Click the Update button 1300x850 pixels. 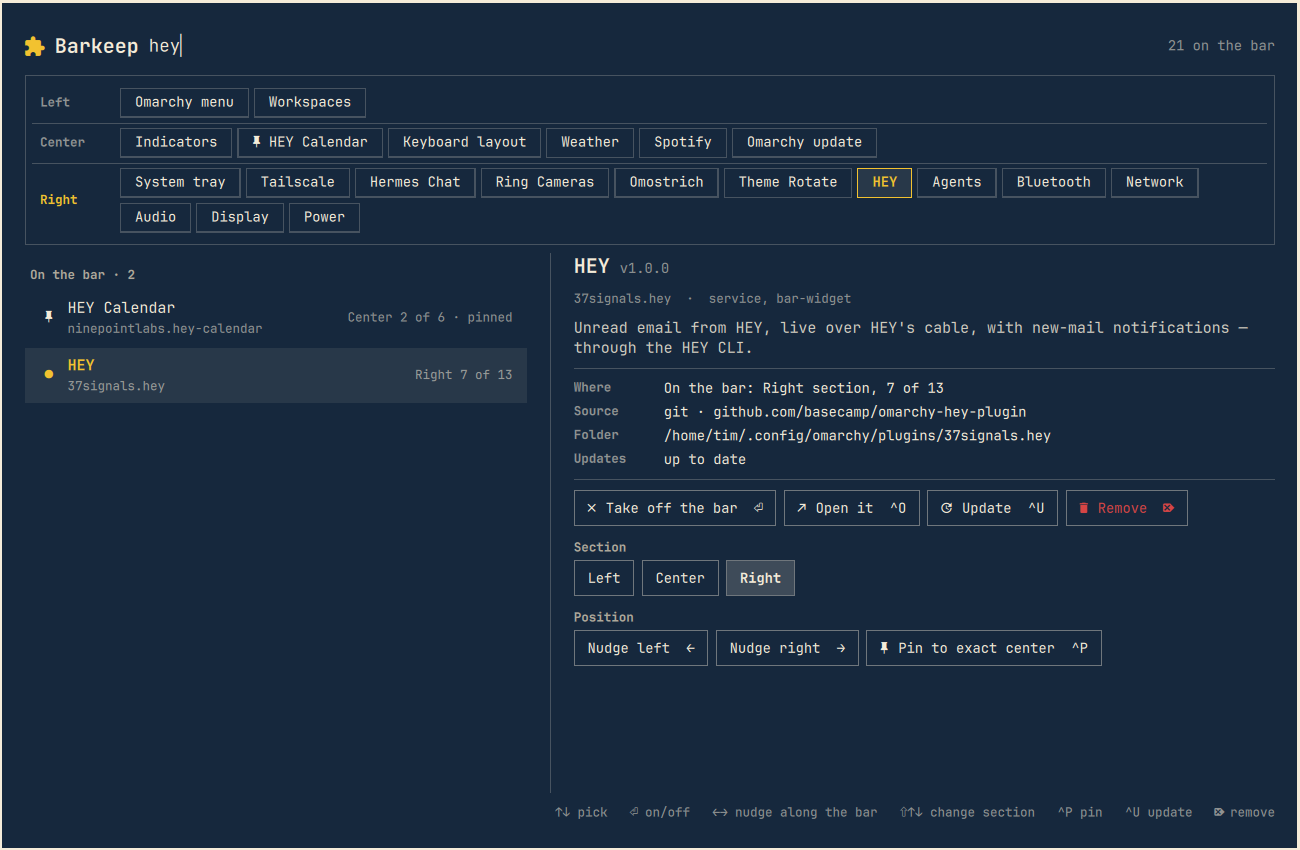pos(992,508)
